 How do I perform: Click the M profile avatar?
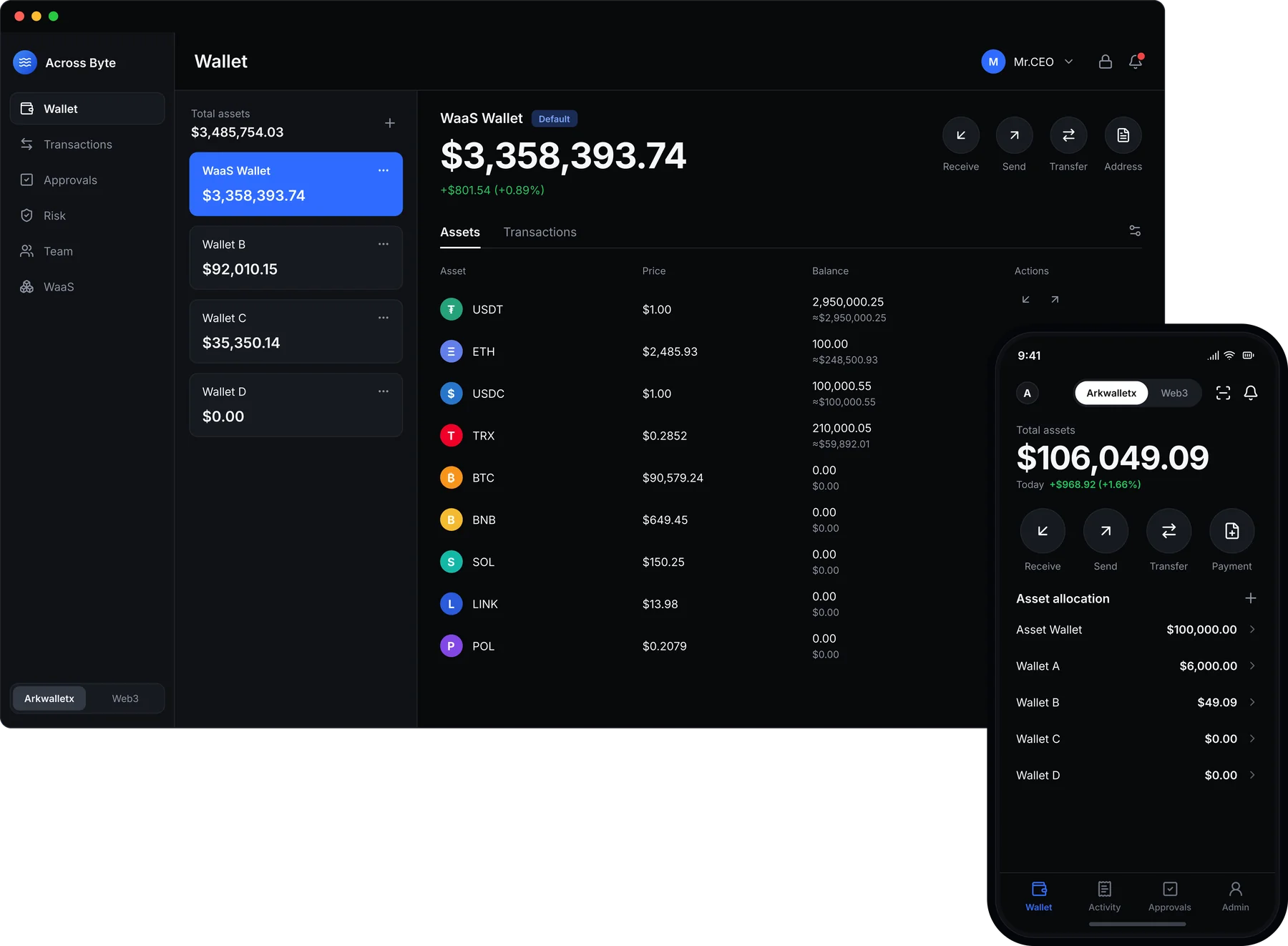993,62
